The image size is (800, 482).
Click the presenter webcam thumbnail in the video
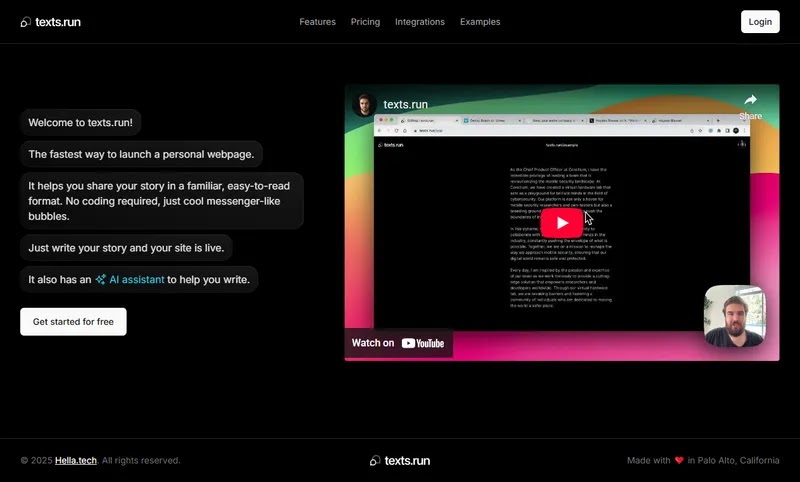(x=735, y=316)
